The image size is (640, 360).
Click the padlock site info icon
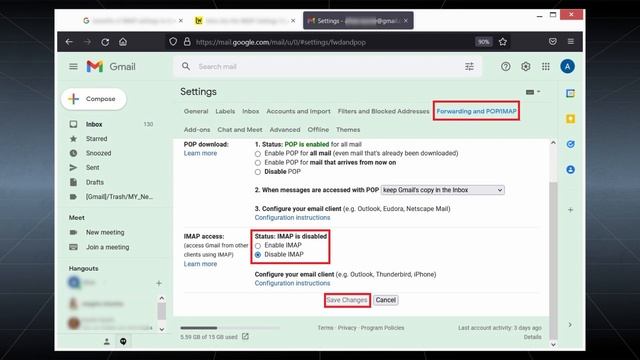click(187, 42)
